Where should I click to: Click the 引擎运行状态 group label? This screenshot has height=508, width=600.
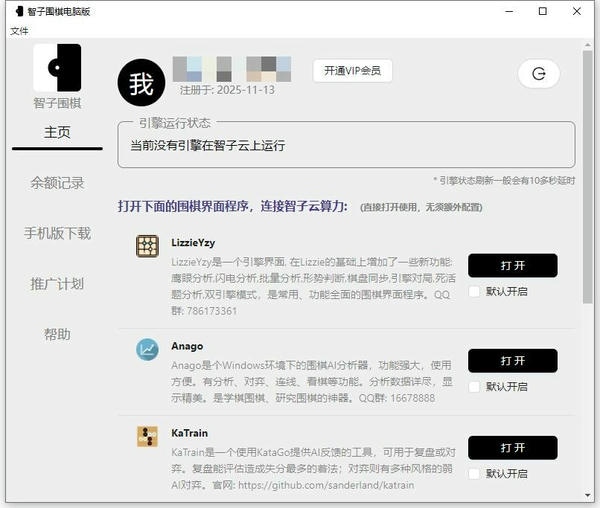(174, 123)
